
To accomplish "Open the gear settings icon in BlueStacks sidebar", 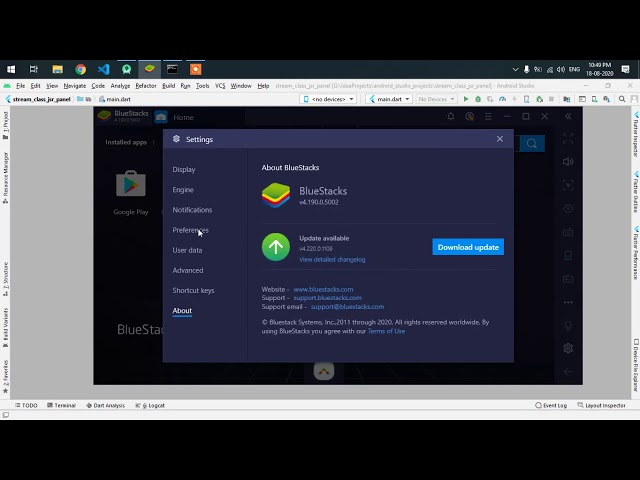I will point(568,348).
